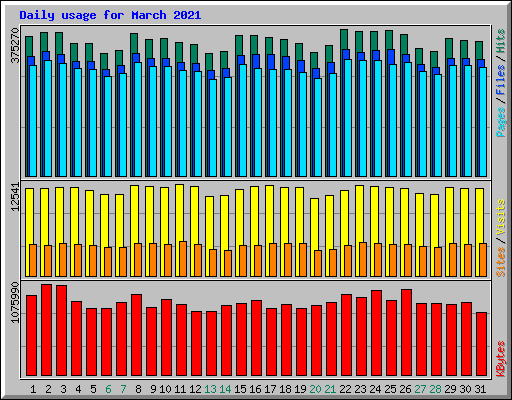Click day 30 on the date axis
The image size is (512, 400).
point(465,389)
